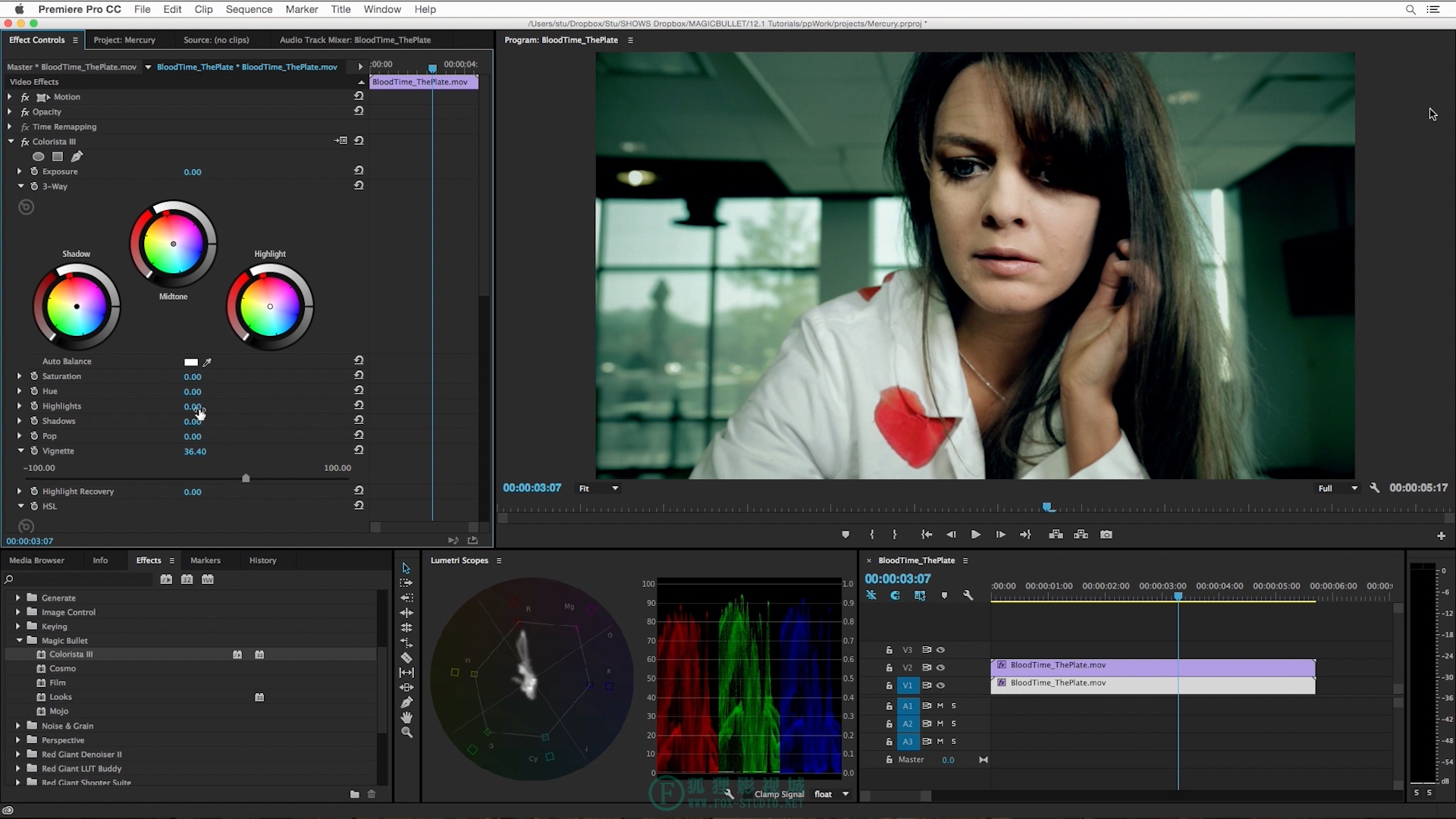Image resolution: width=1456 pixels, height=819 pixels.
Task: Switch to Audio Track Mixer tab
Action: pos(355,40)
